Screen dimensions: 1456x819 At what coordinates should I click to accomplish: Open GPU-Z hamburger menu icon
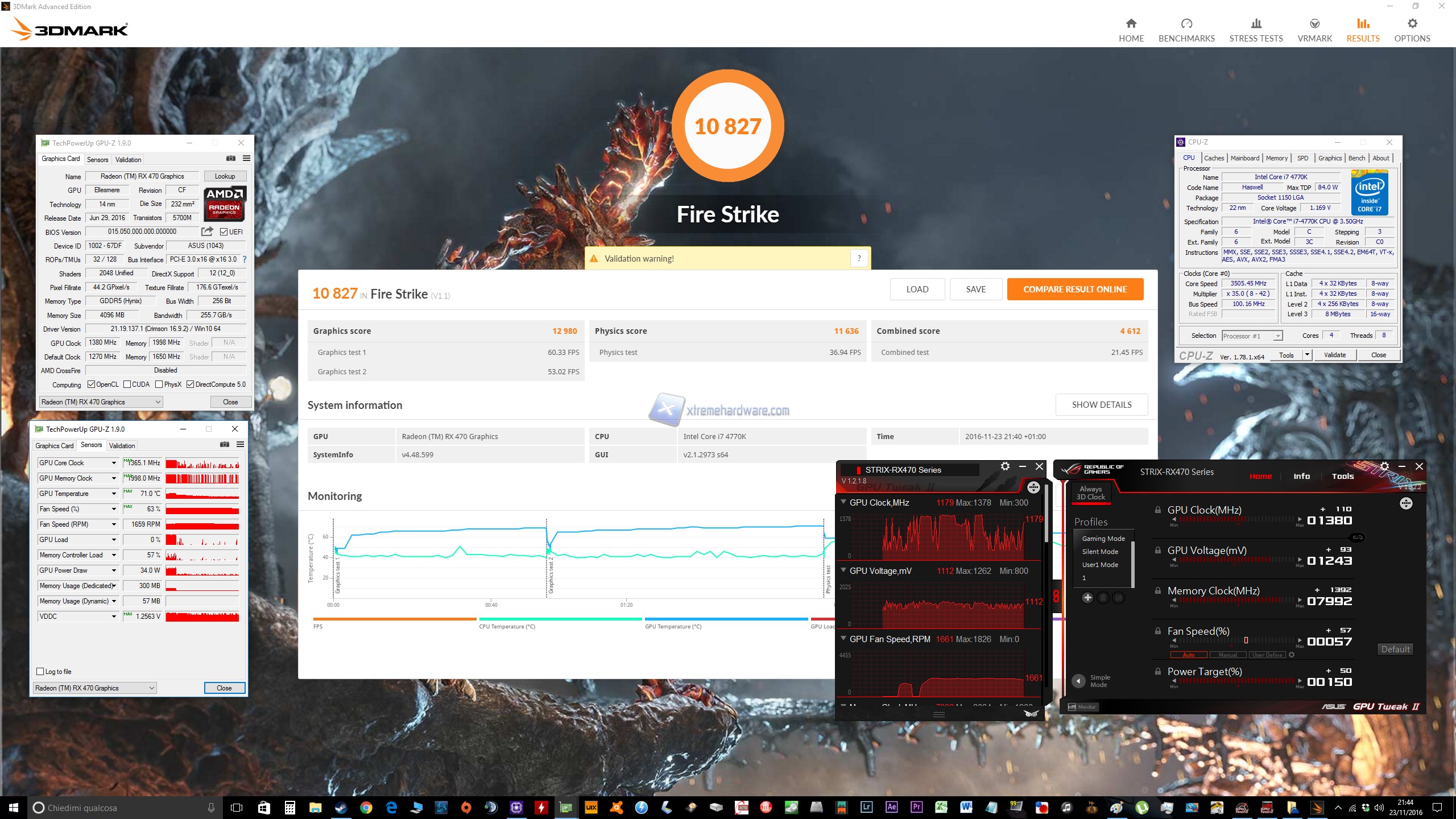pos(246,159)
